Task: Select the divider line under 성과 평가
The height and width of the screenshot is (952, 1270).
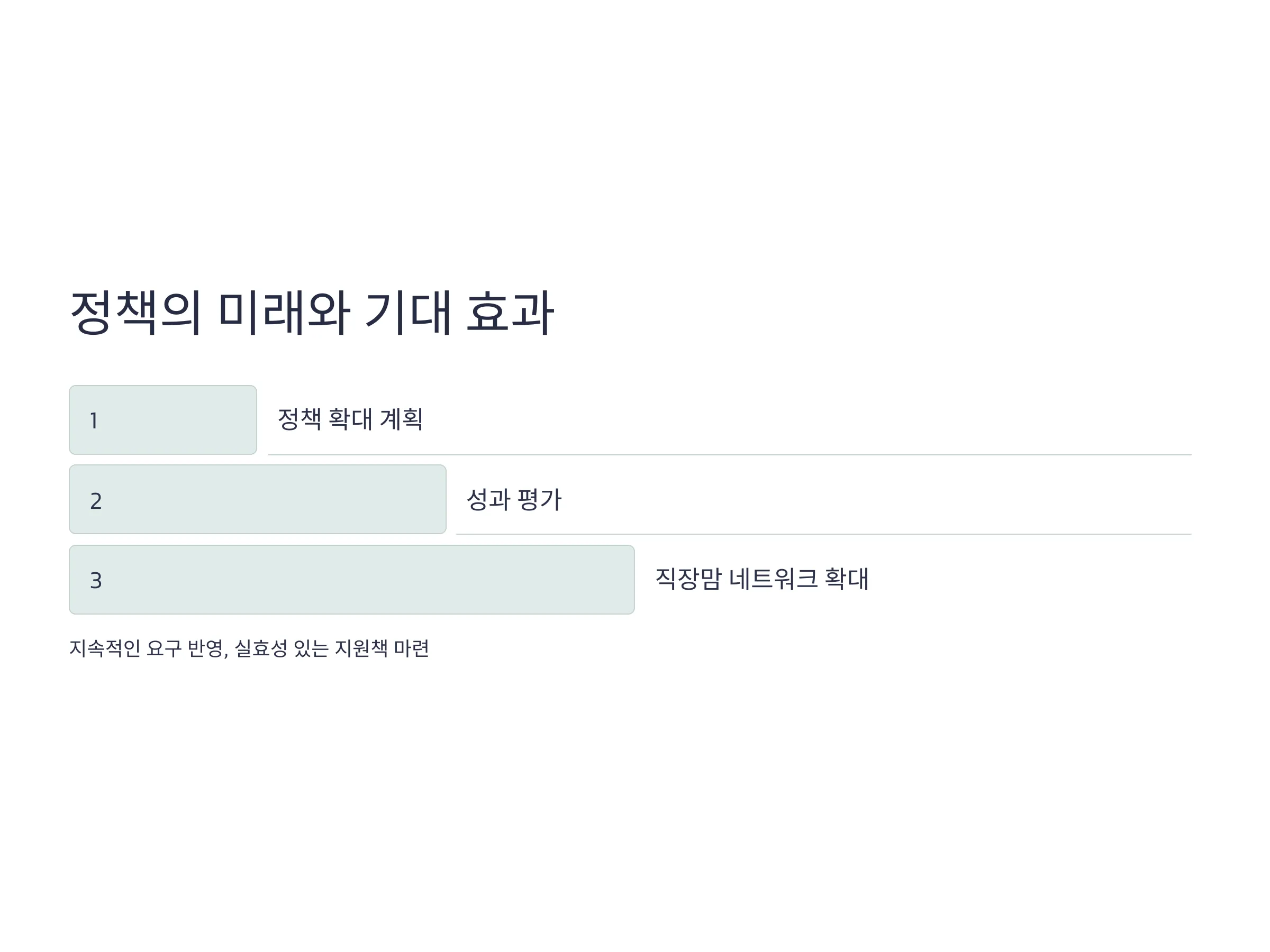Action: click(x=824, y=534)
